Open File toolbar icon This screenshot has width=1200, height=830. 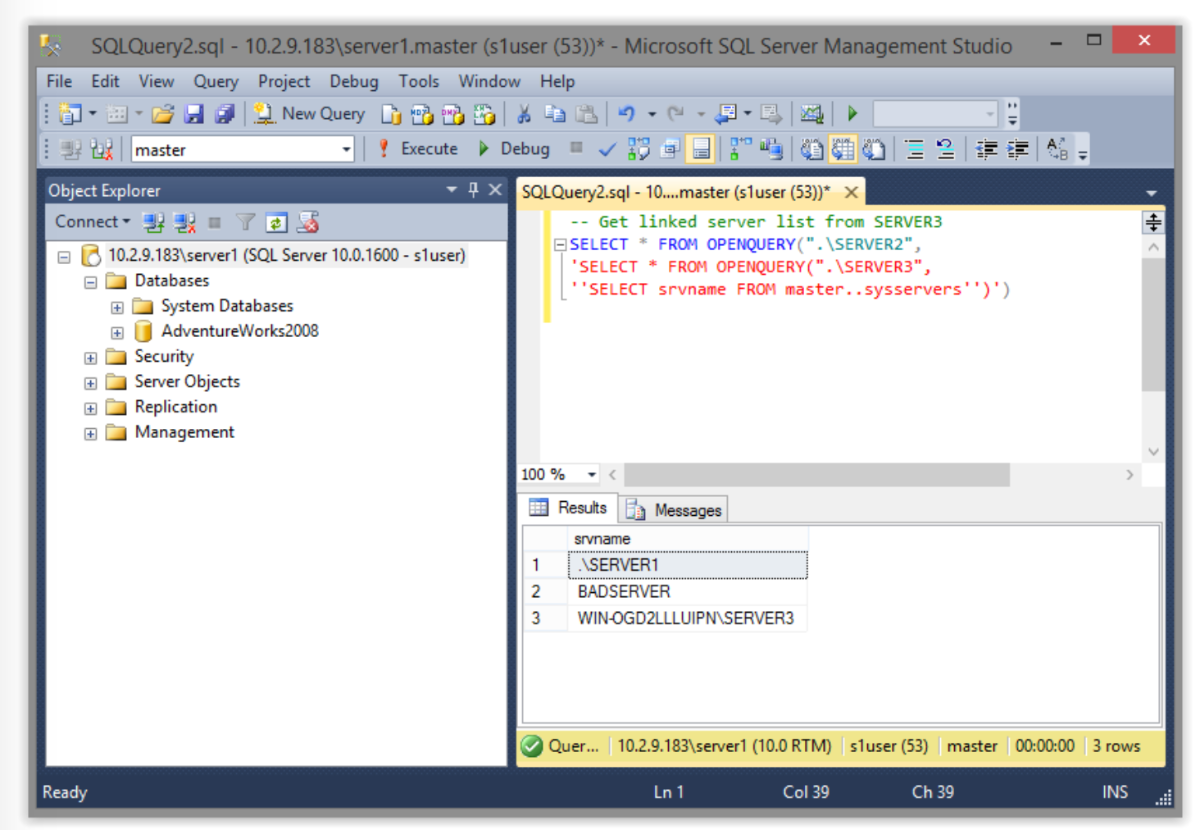pyautogui.click(x=163, y=114)
